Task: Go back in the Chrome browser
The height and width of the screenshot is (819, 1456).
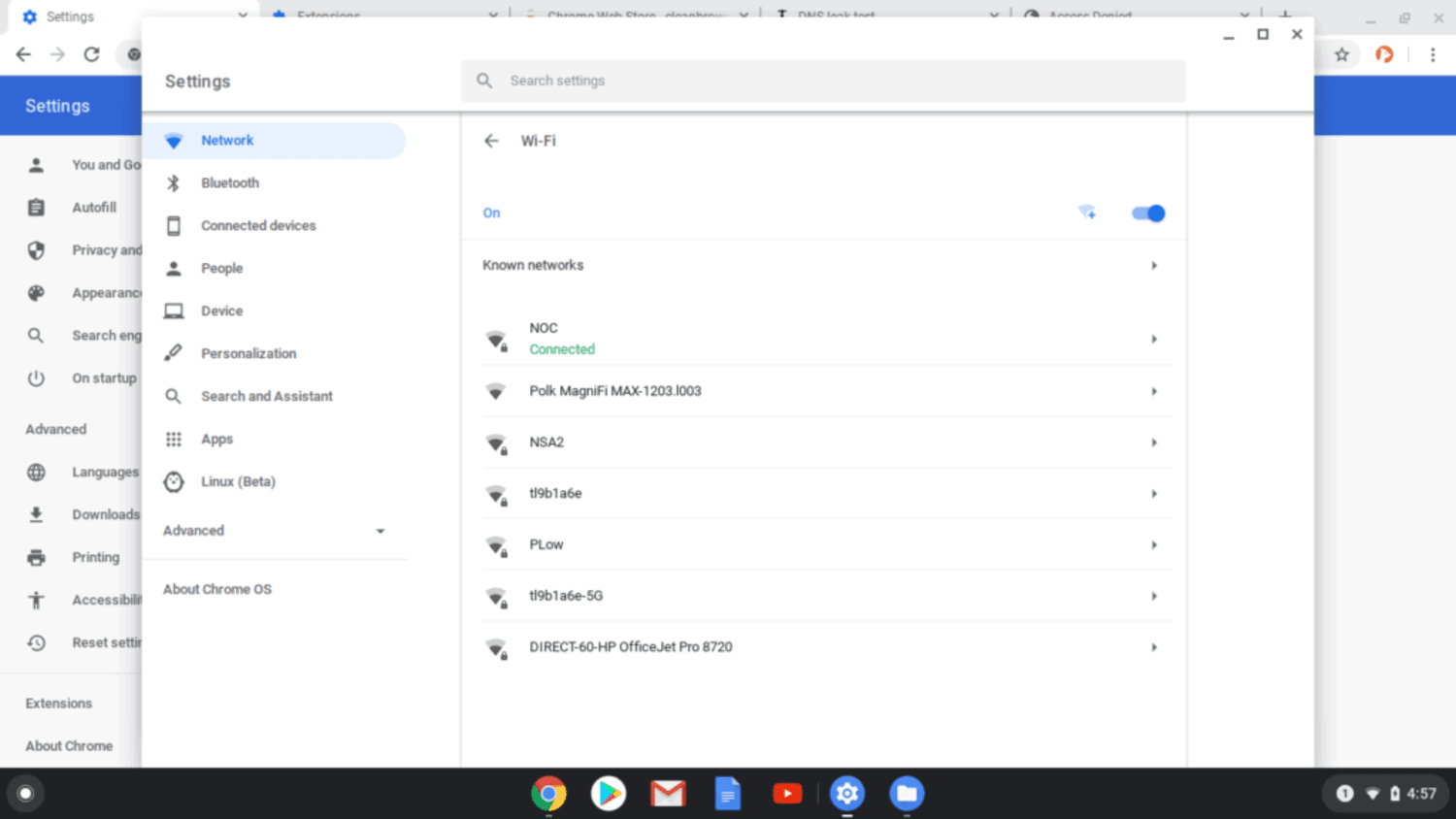Action: pos(23,54)
